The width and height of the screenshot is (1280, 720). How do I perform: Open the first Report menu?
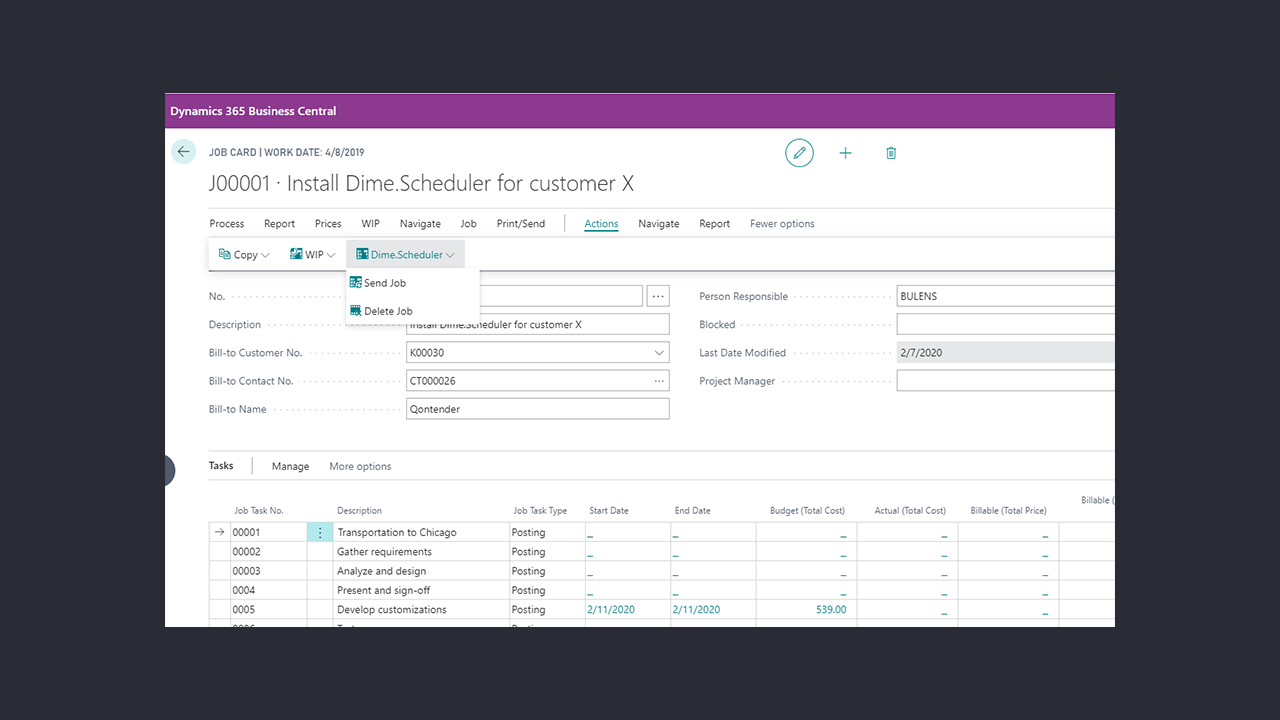coord(280,224)
